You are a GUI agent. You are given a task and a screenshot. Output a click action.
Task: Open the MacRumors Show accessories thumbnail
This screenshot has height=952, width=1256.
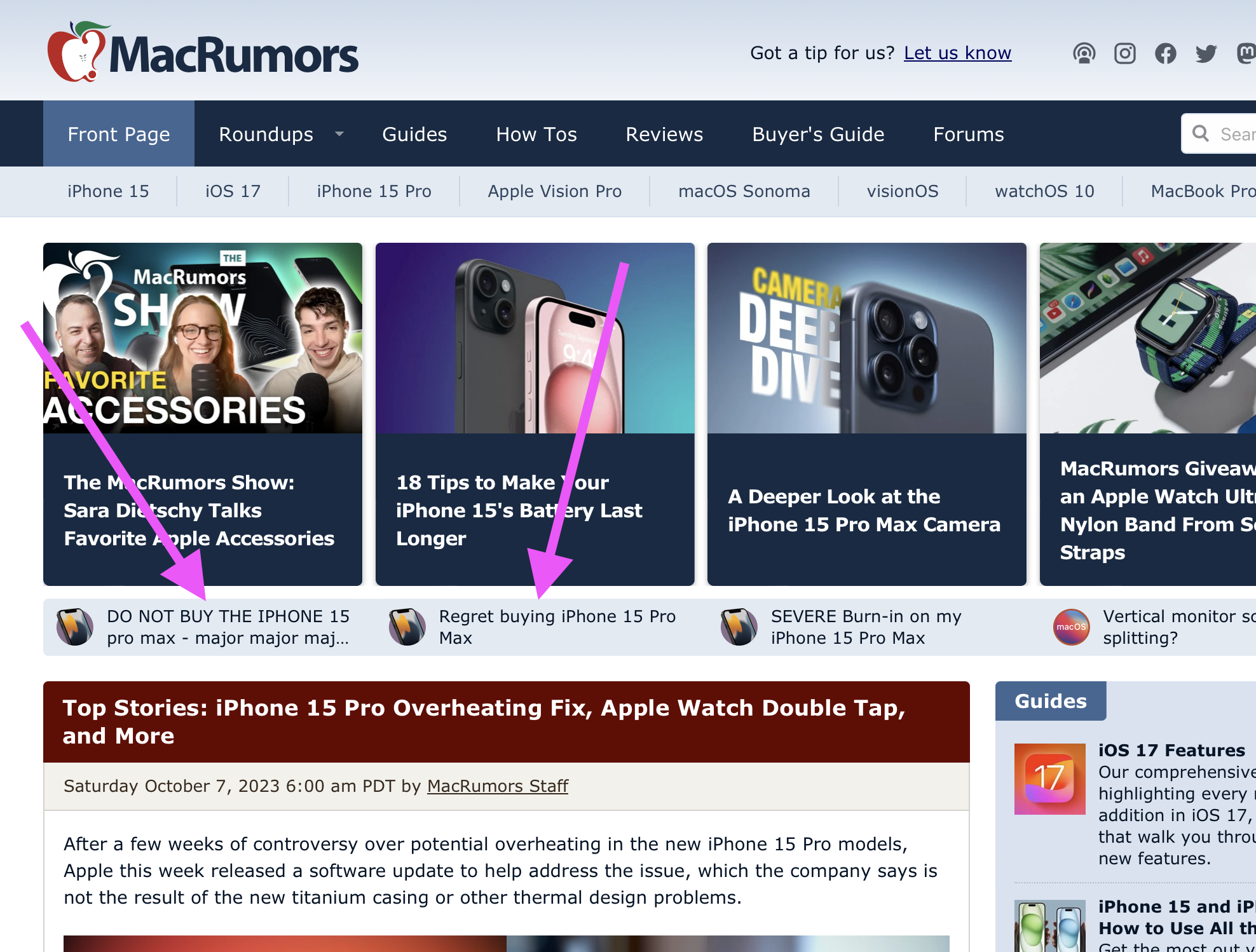pos(203,338)
